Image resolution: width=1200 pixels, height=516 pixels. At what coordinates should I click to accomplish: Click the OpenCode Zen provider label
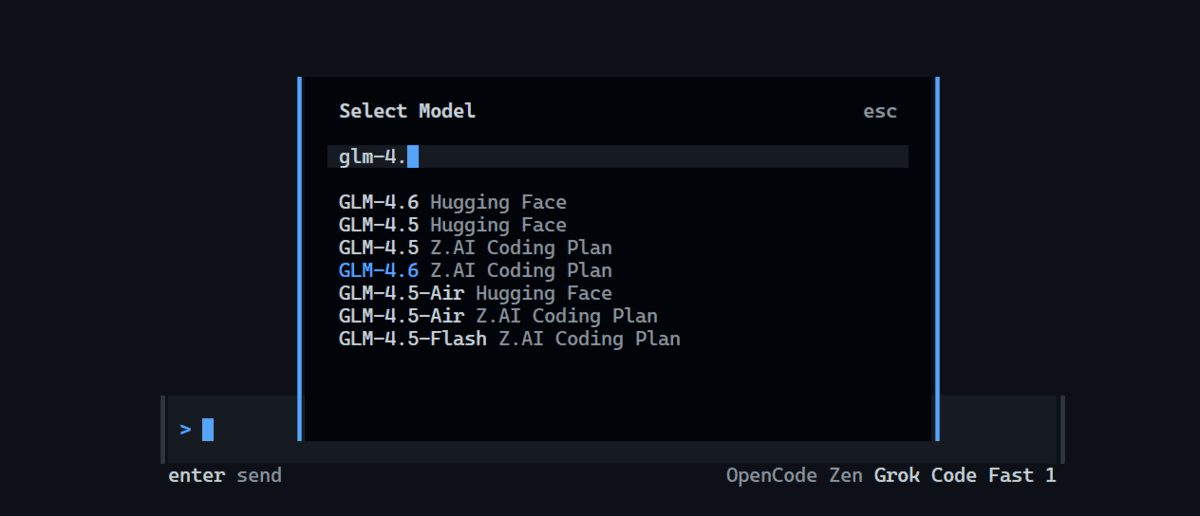click(x=795, y=476)
